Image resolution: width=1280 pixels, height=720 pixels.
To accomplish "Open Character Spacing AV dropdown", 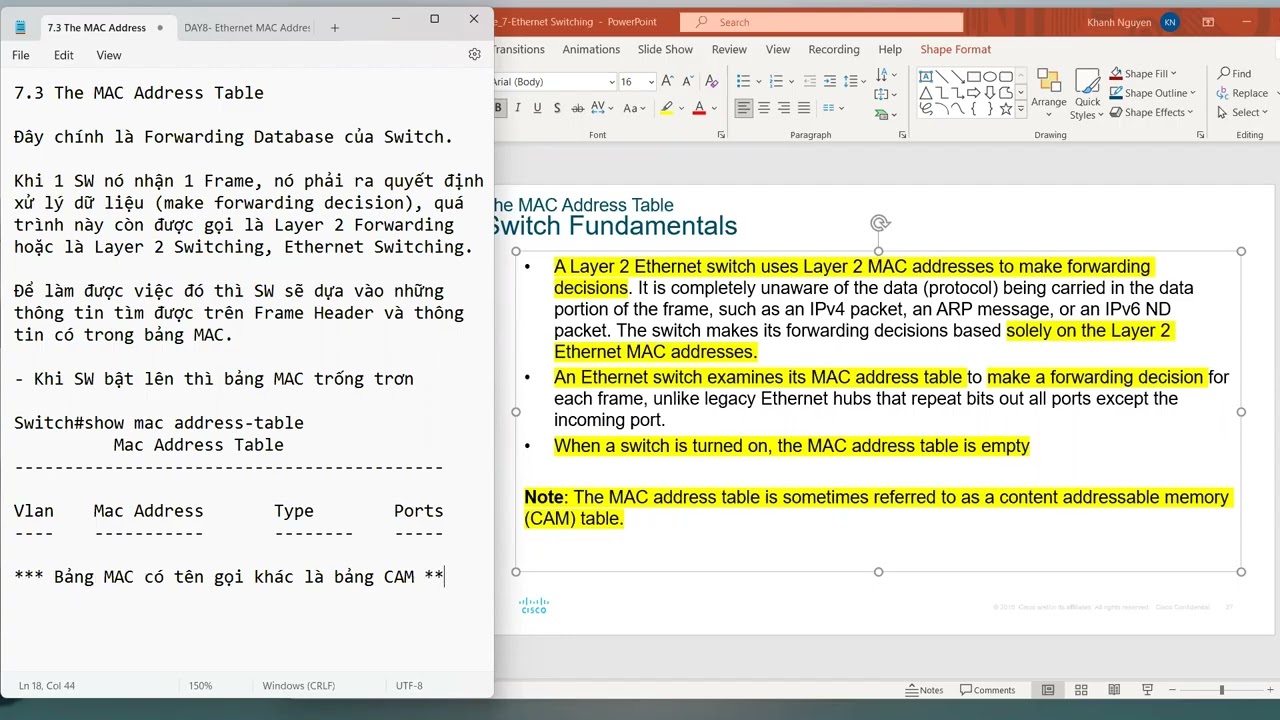I will point(602,108).
